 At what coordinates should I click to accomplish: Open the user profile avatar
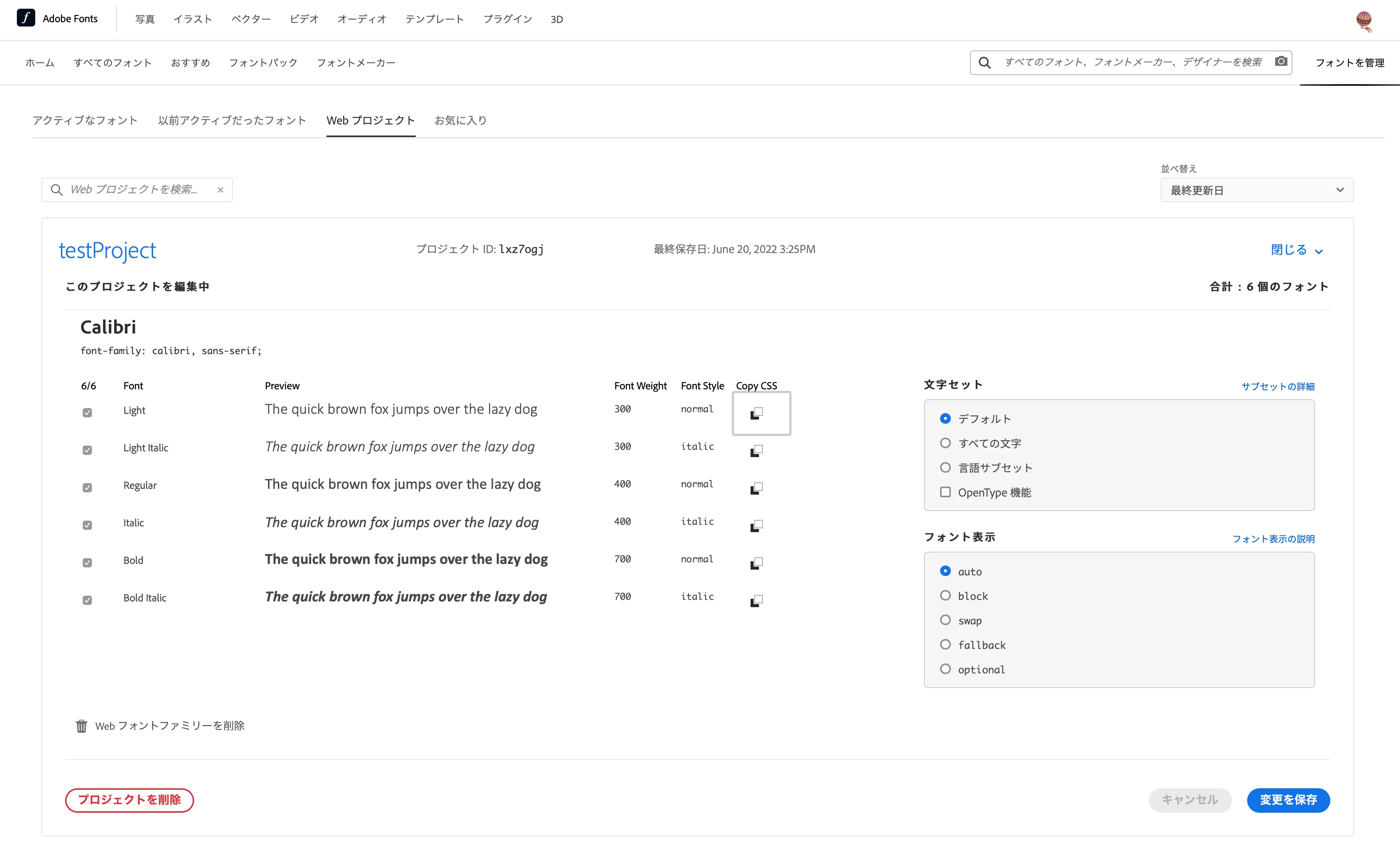(1364, 20)
